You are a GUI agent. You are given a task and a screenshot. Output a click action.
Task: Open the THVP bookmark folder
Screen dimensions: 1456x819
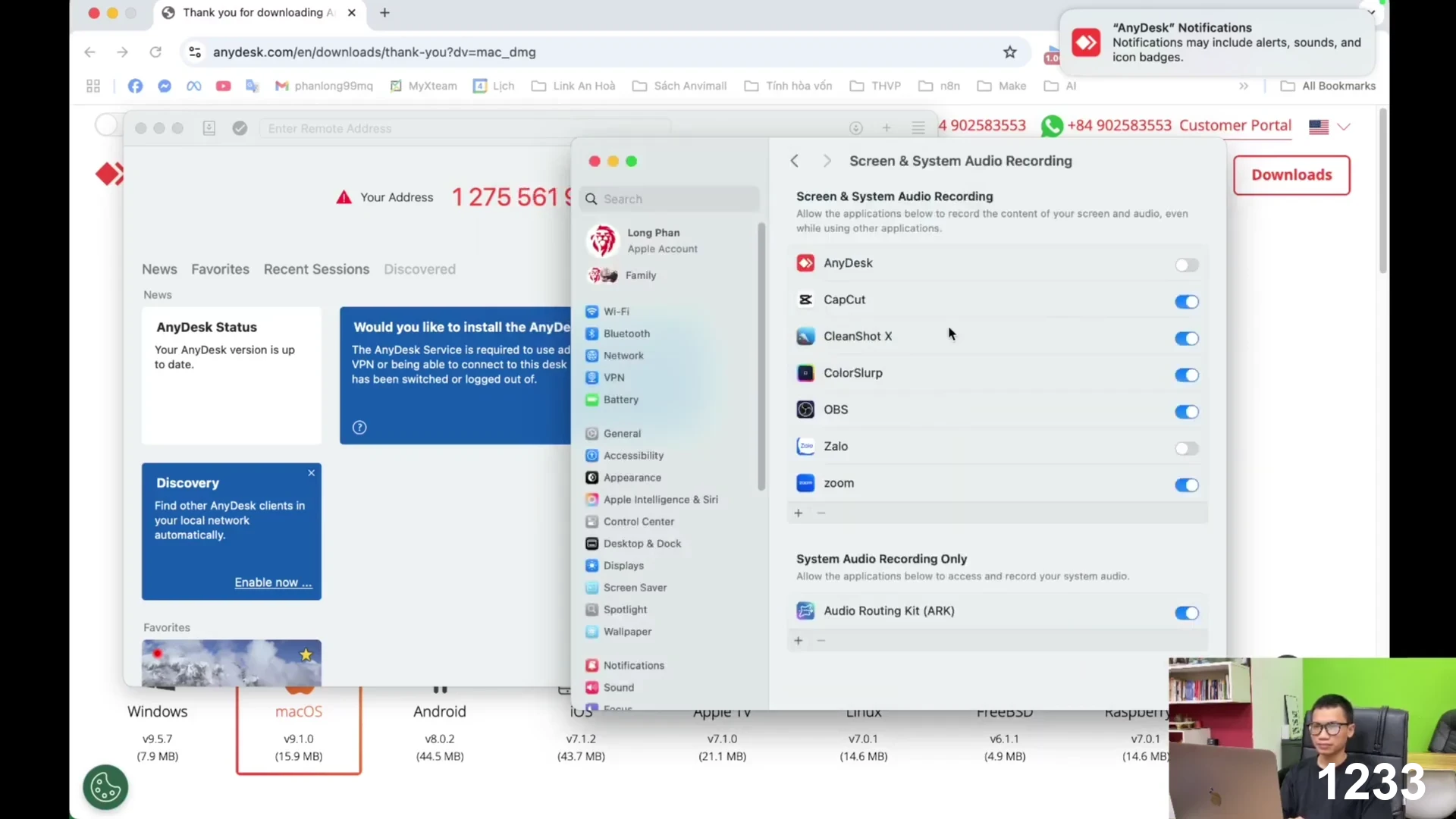tap(875, 86)
